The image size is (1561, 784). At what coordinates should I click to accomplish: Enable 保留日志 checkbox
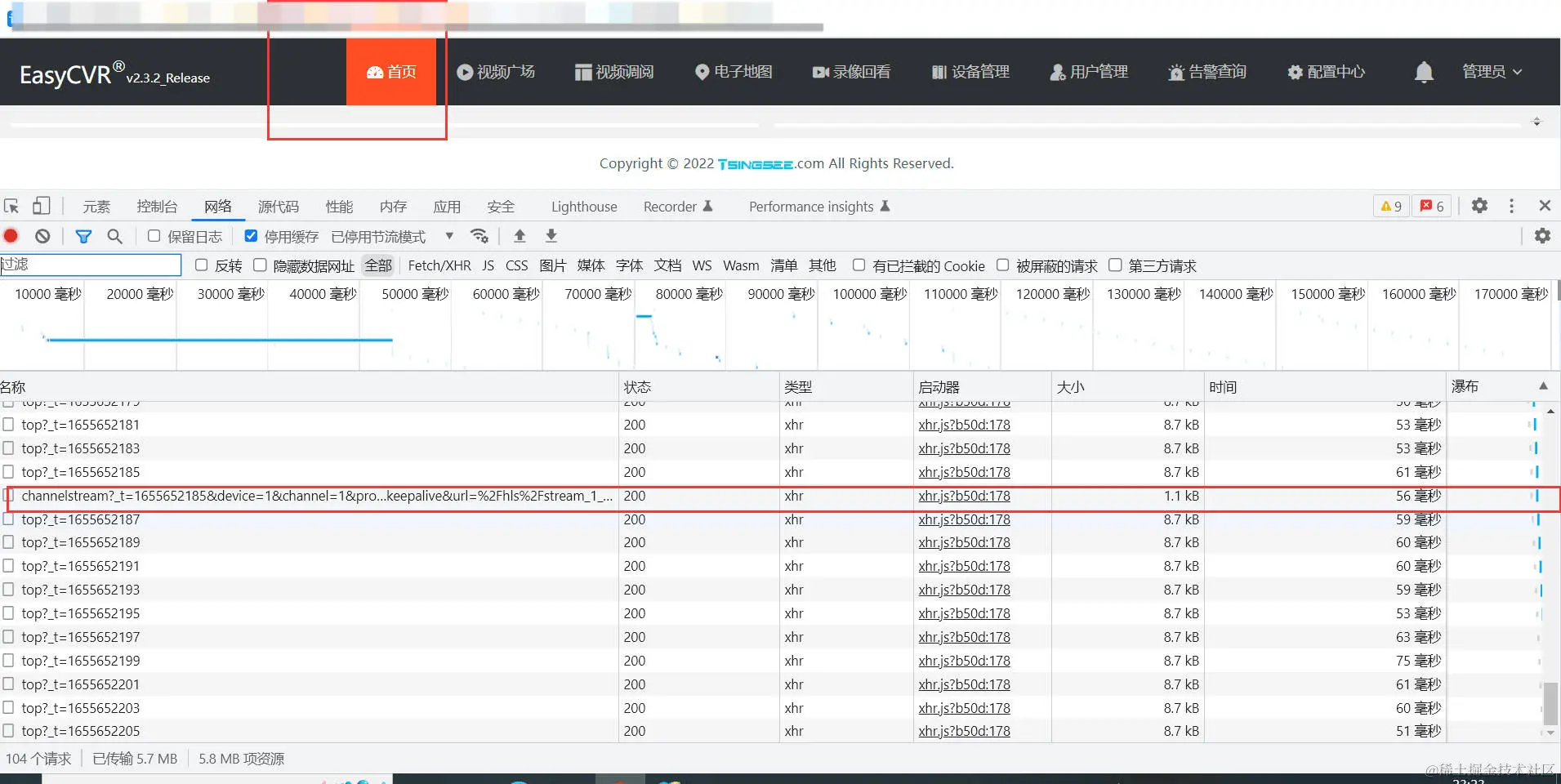point(154,236)
